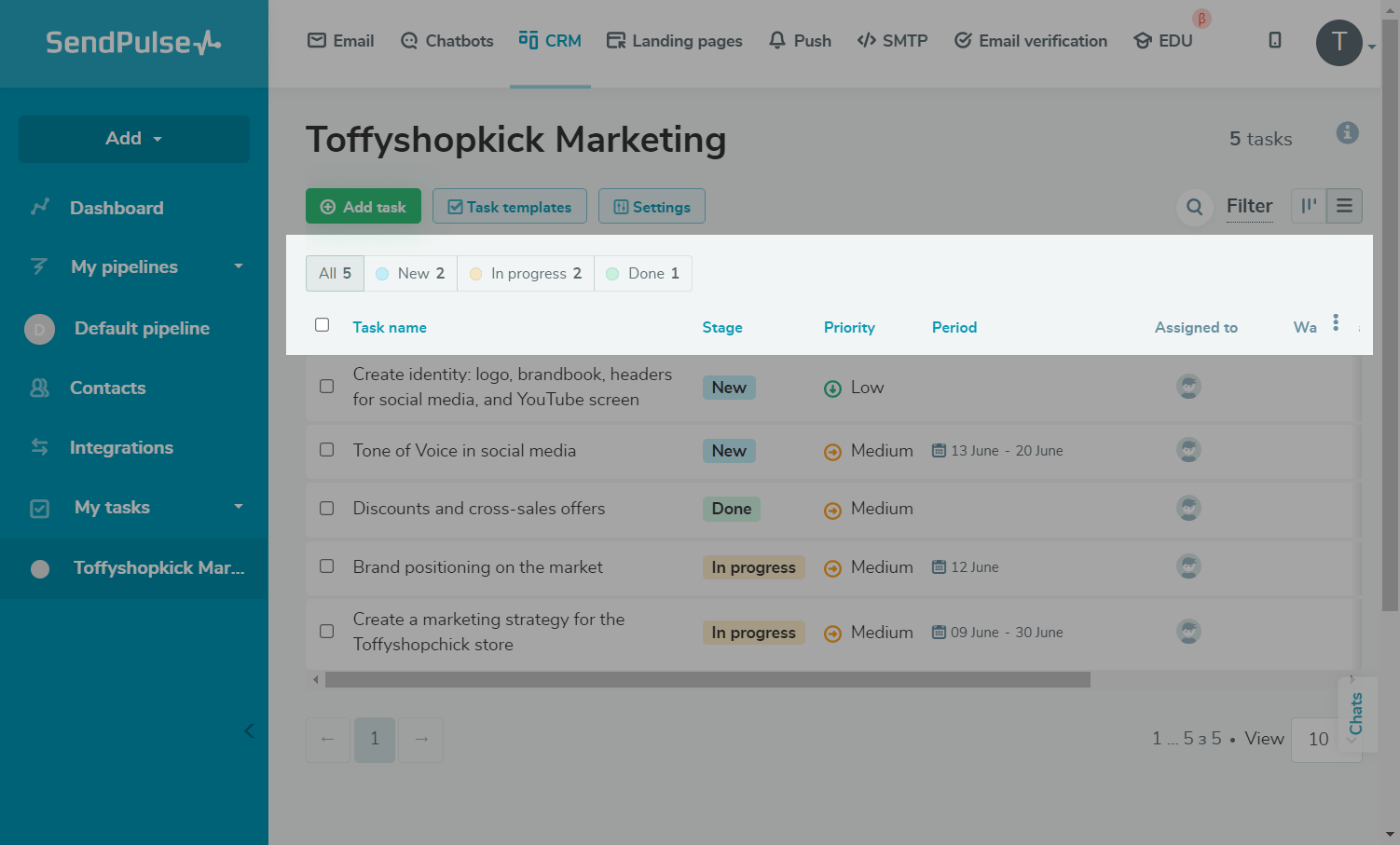Check the Discounts and cross-sales task checkbox
The height and width of the screenshot is (845, 1400).
tap(326, 508)
